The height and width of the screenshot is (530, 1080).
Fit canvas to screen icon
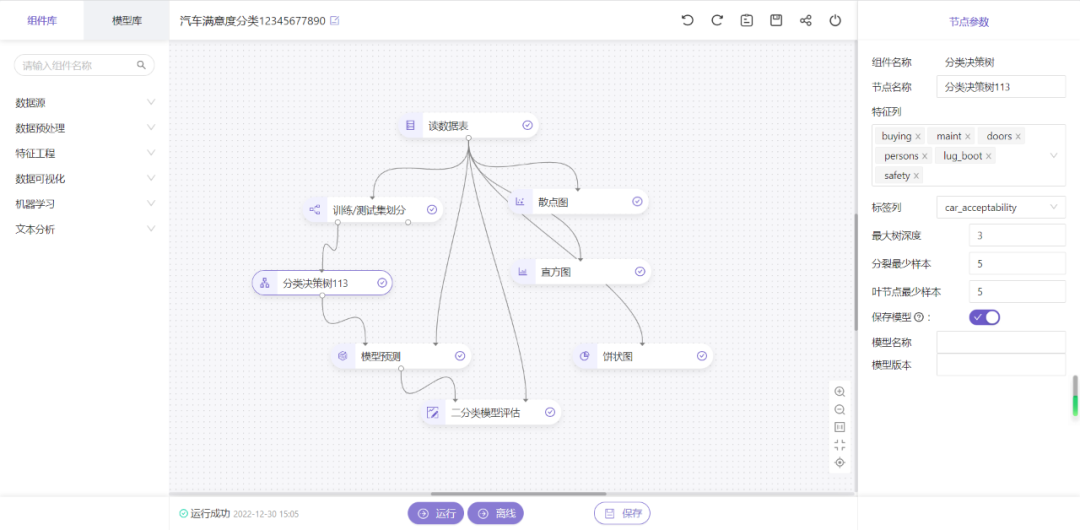(840, 445)
